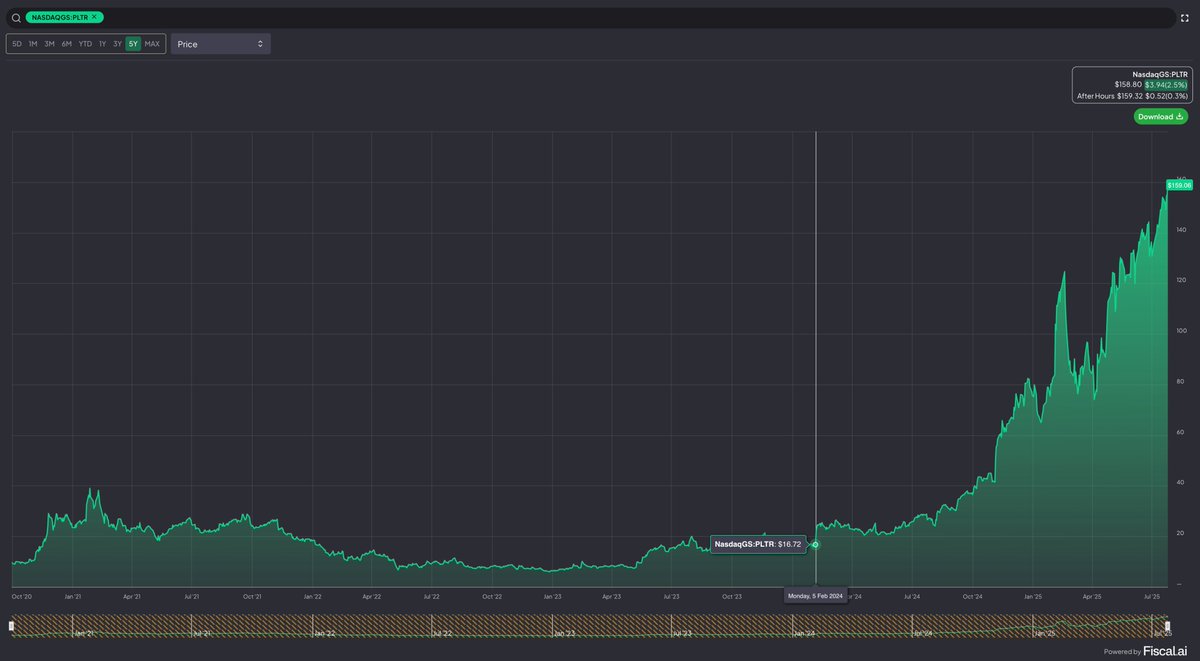Click the Oct '20 x-axis label
Image resolution: width=1200 pixels, height=661 pixels.
coord(24,596)
